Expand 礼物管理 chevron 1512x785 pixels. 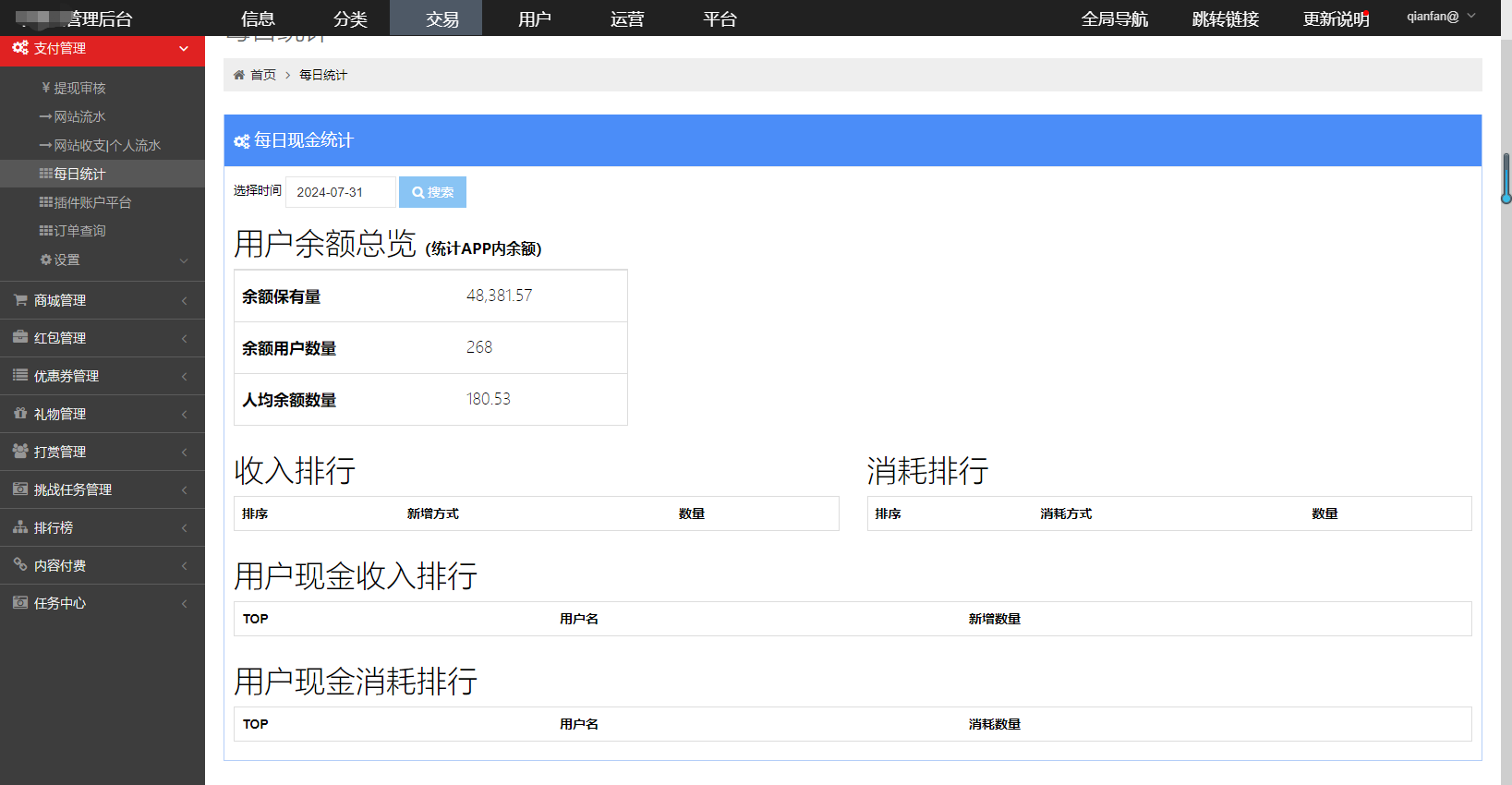click(184, 415)
